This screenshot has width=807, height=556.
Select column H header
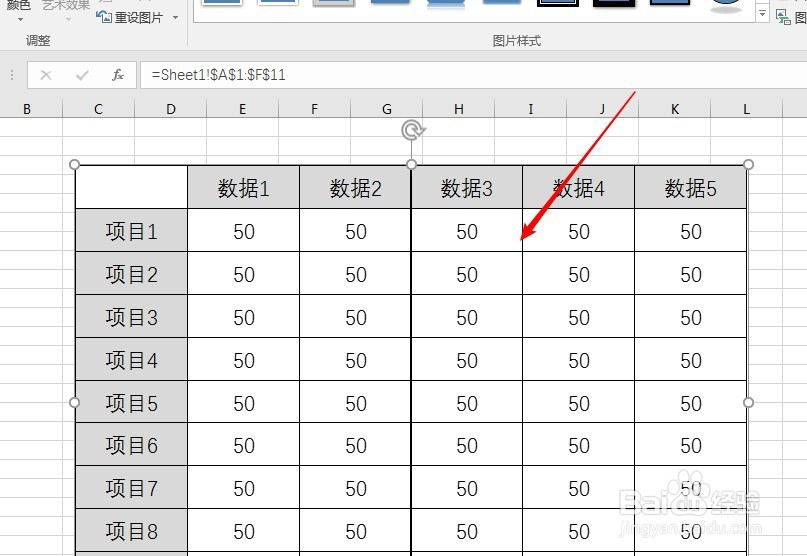coord(459,109)
